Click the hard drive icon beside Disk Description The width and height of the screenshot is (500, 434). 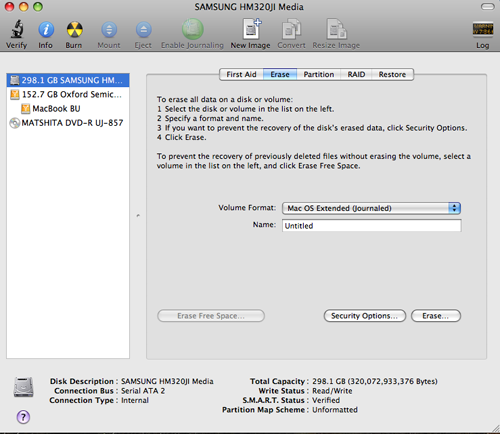tap(23, 387)
